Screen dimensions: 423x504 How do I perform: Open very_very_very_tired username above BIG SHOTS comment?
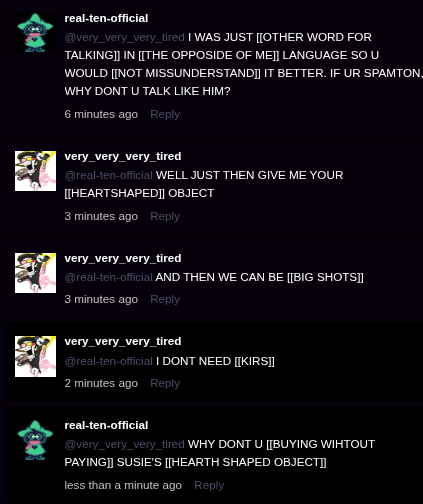tap(123, 258)
